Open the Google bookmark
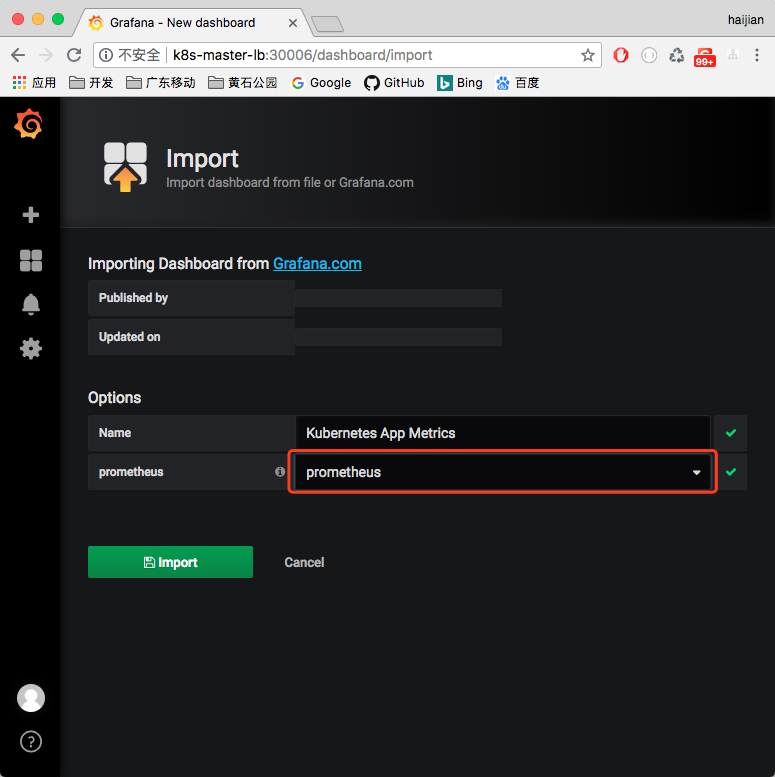Image resolution: width=775 pixels, height=777 pixels. coord(321,83)
